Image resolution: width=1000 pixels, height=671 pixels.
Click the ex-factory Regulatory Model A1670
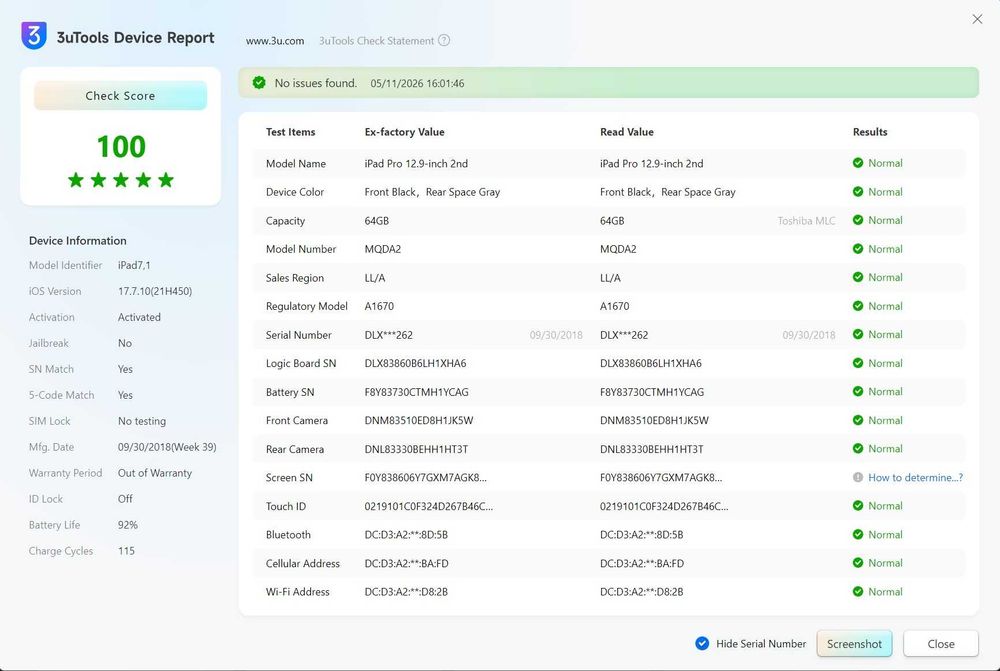point(379,306)
